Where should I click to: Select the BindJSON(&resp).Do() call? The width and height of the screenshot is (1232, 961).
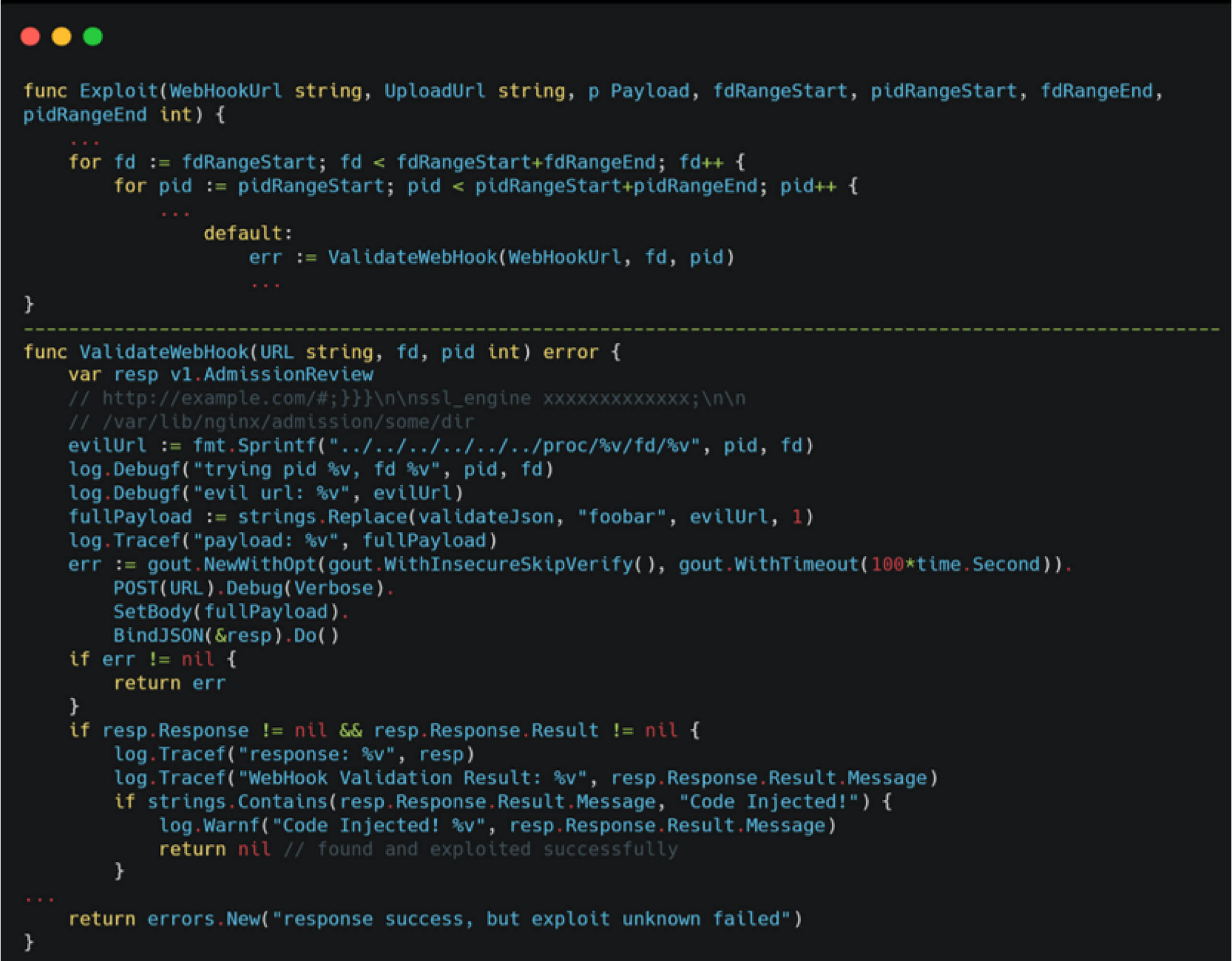point(225,635)
